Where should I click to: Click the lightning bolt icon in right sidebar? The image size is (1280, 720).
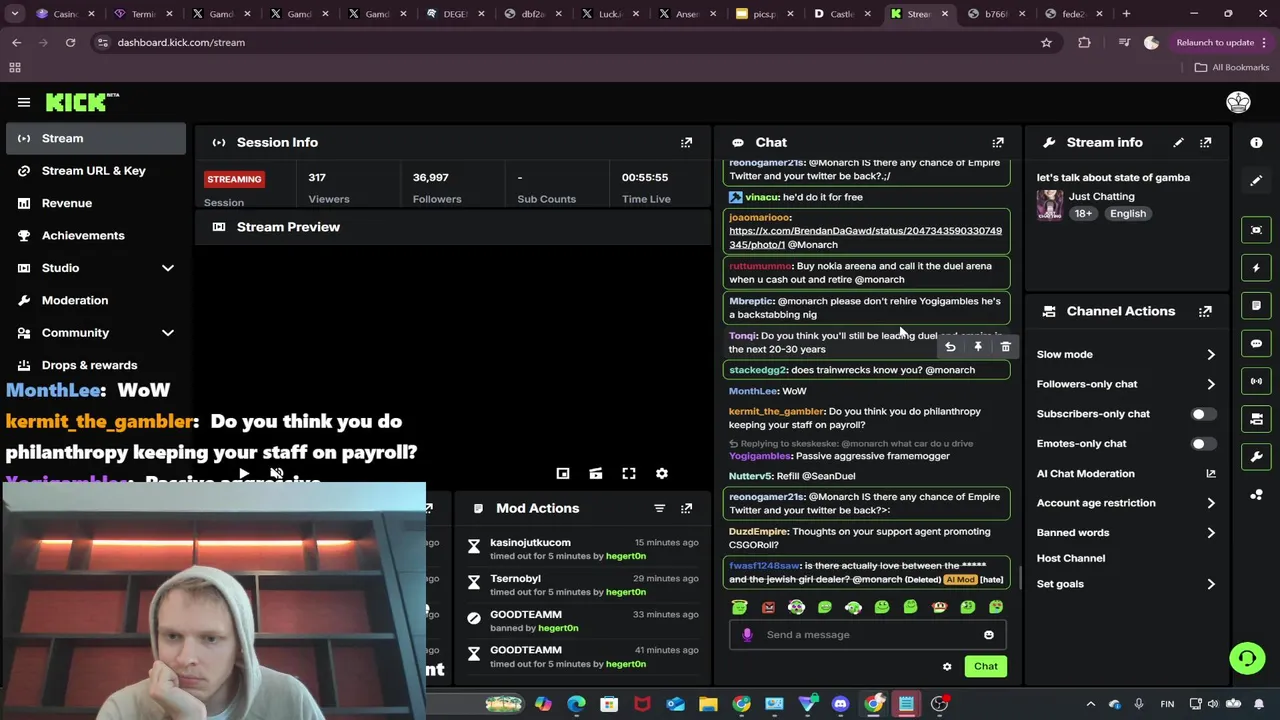[1256, 268]
